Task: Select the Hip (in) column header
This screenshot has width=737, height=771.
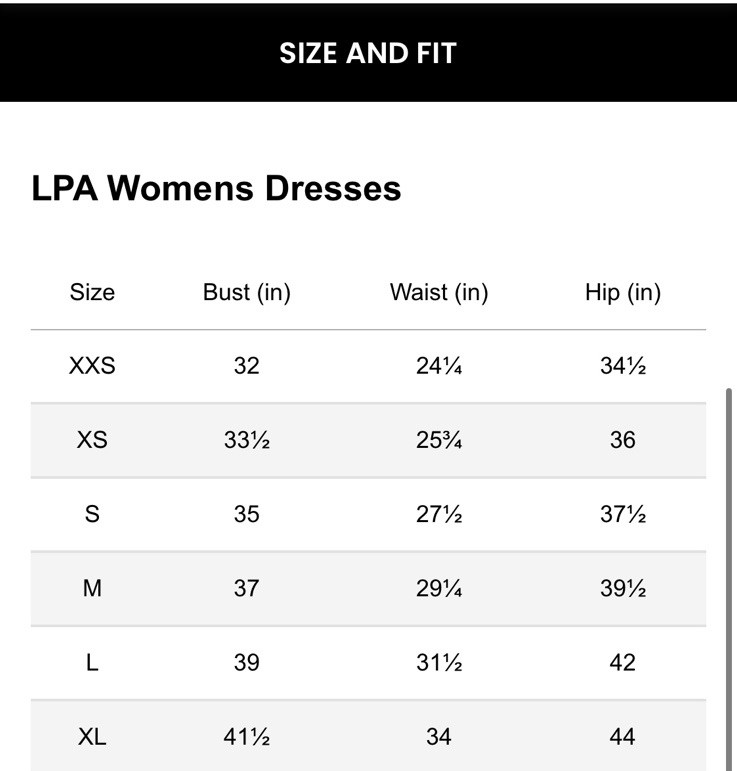Action: click(622, 292)
